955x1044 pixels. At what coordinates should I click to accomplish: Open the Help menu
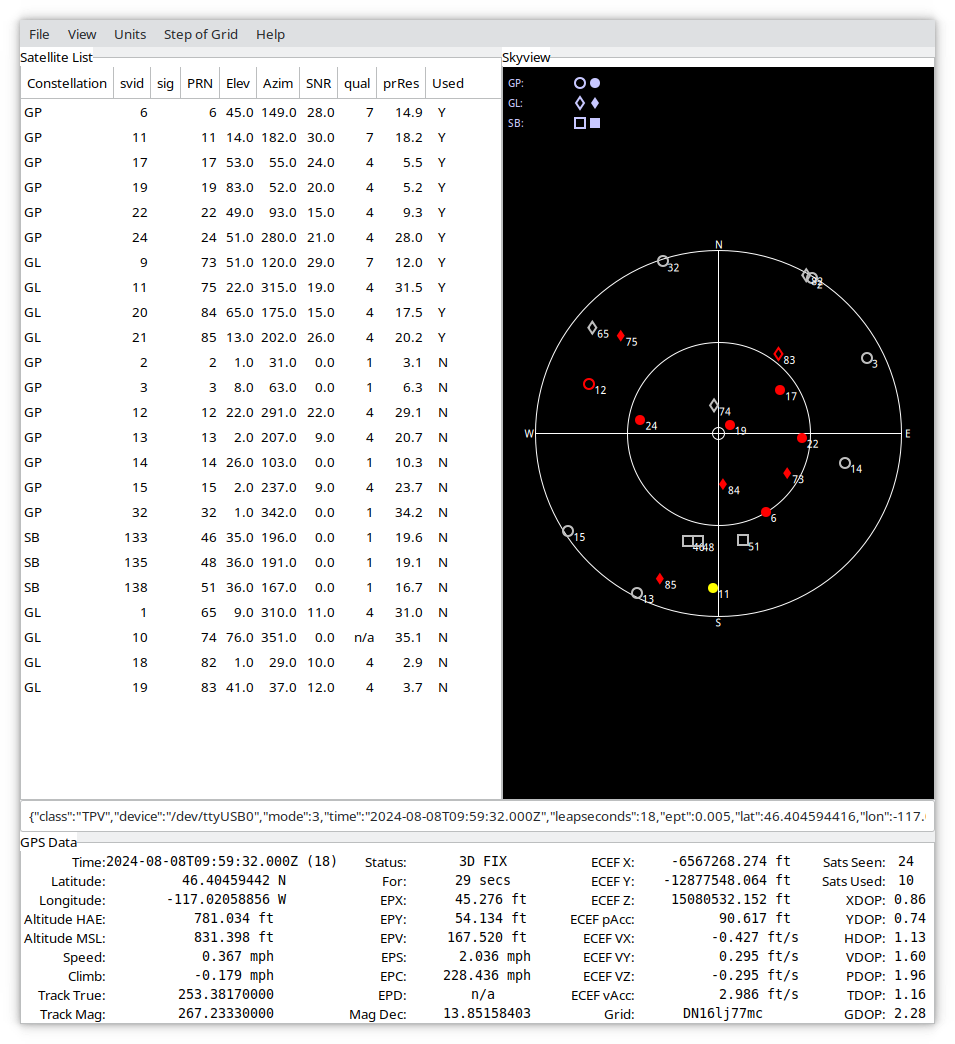click(270, 34)
